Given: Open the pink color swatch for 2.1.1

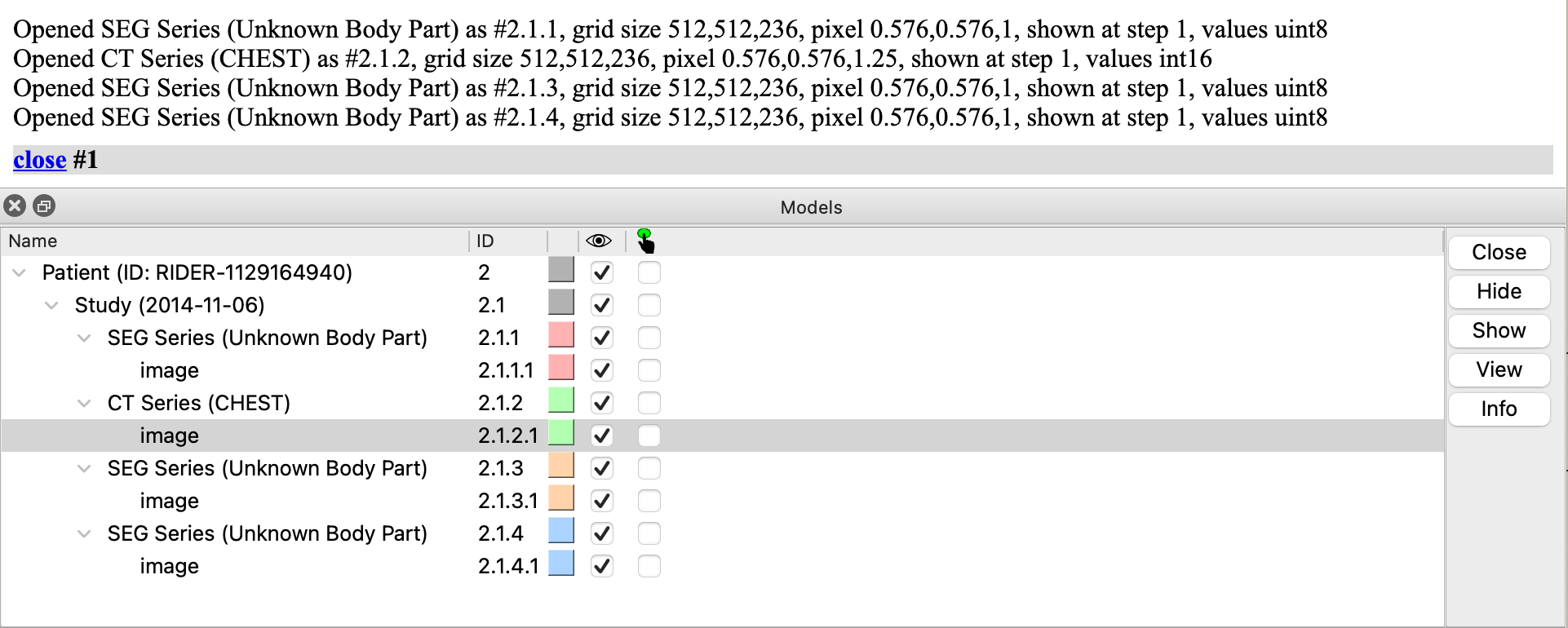Looking at the screenshot, I should [561, 336].
